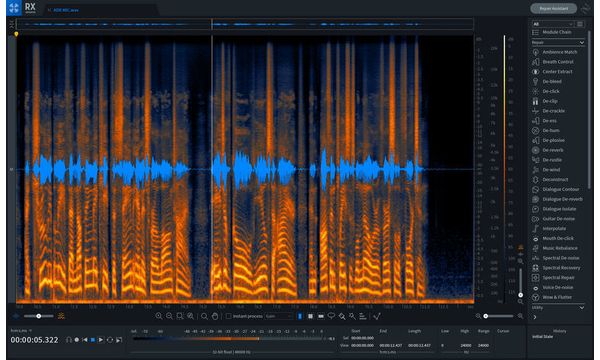The height and width of the screenshot is (360, 600).
Task: Open the De-crackle module
Action: (549, 111)
